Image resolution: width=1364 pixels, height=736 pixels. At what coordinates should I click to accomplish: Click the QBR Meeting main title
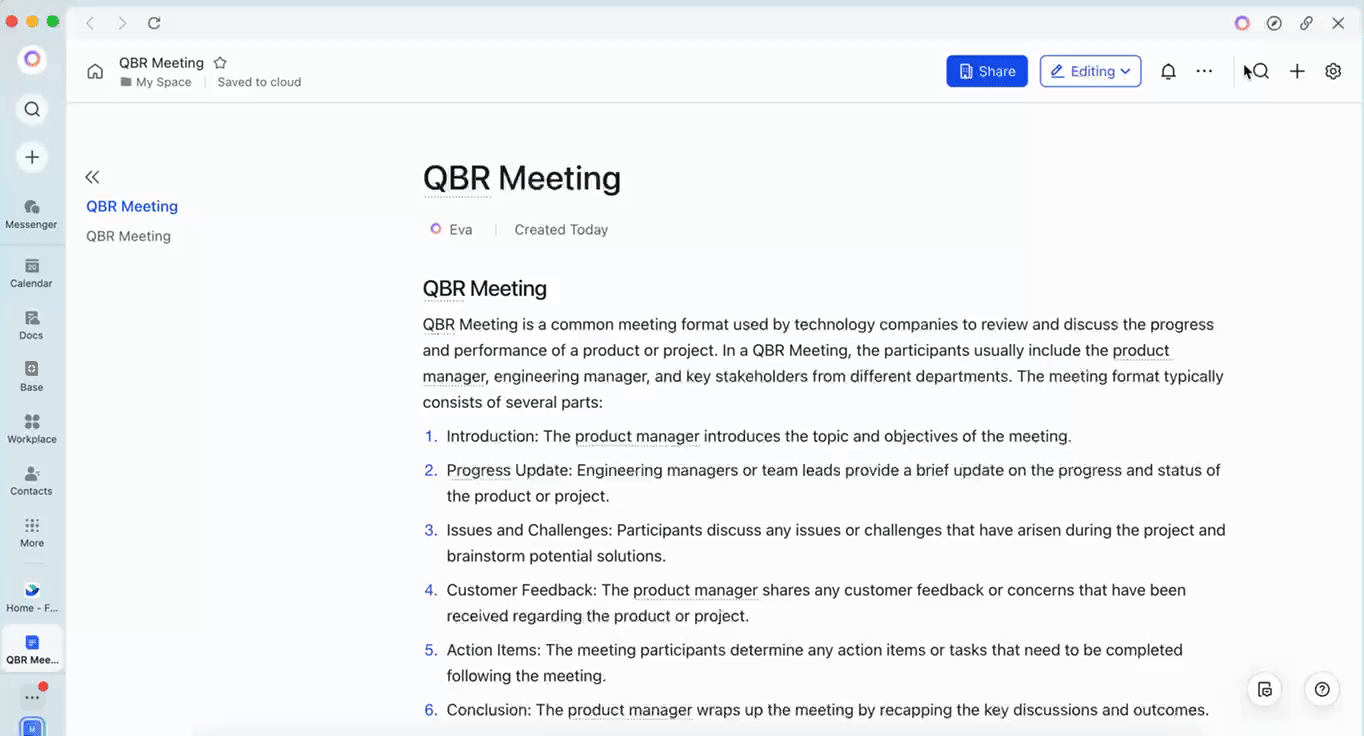tap(522, 178)
